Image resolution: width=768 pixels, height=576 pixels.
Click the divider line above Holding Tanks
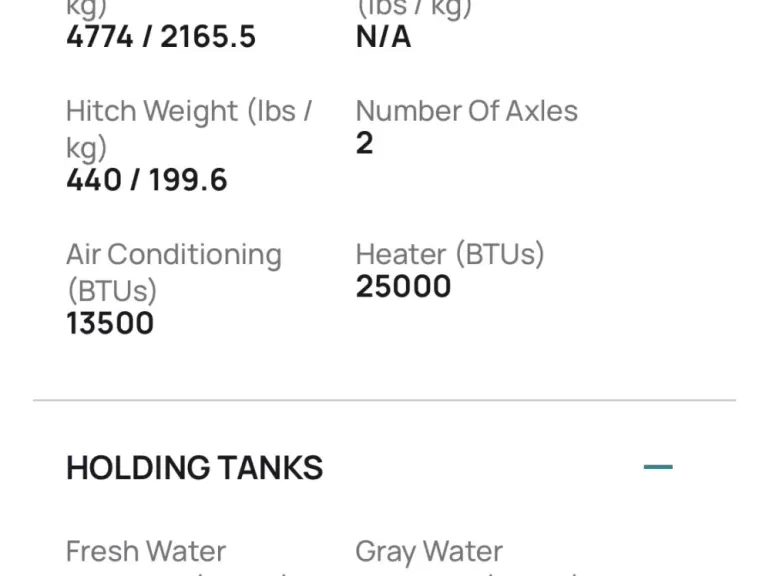[384, 400]
